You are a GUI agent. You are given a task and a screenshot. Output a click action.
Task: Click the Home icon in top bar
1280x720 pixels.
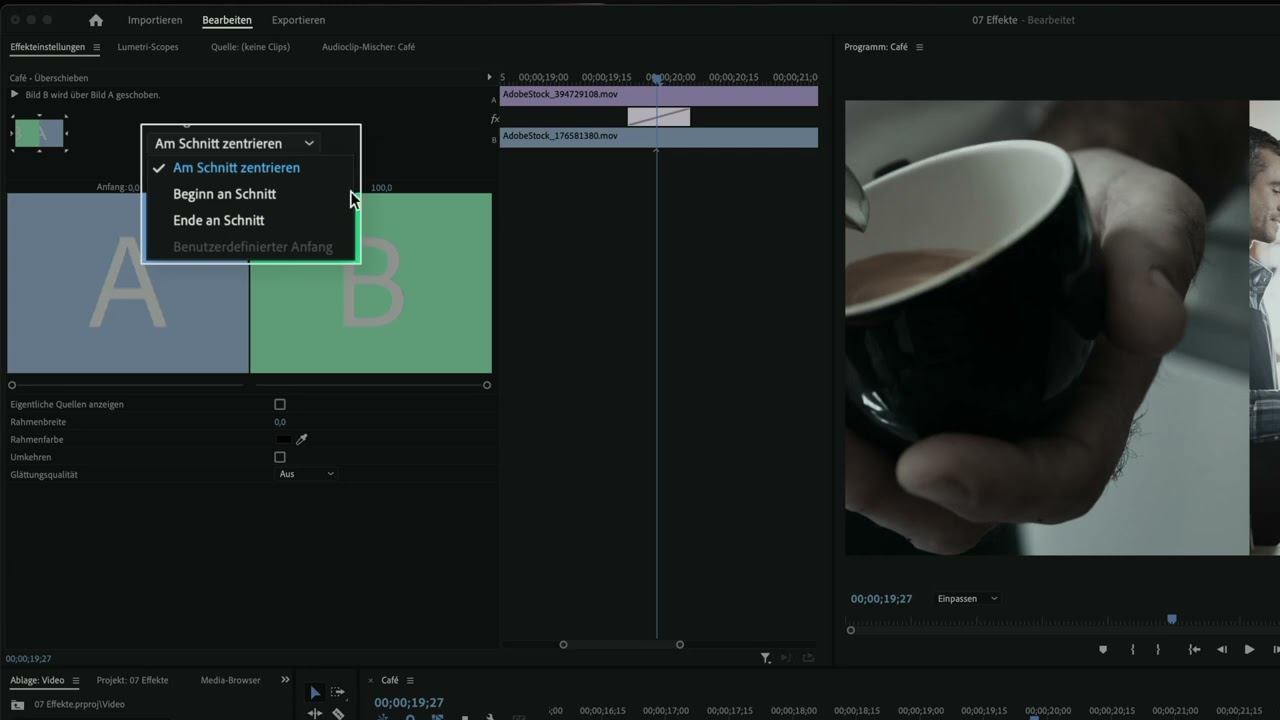[x=96, y=20]
